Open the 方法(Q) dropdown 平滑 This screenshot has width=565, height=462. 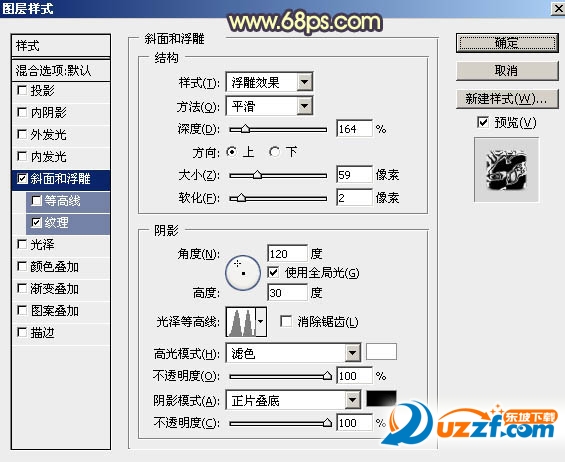(269, 106)
